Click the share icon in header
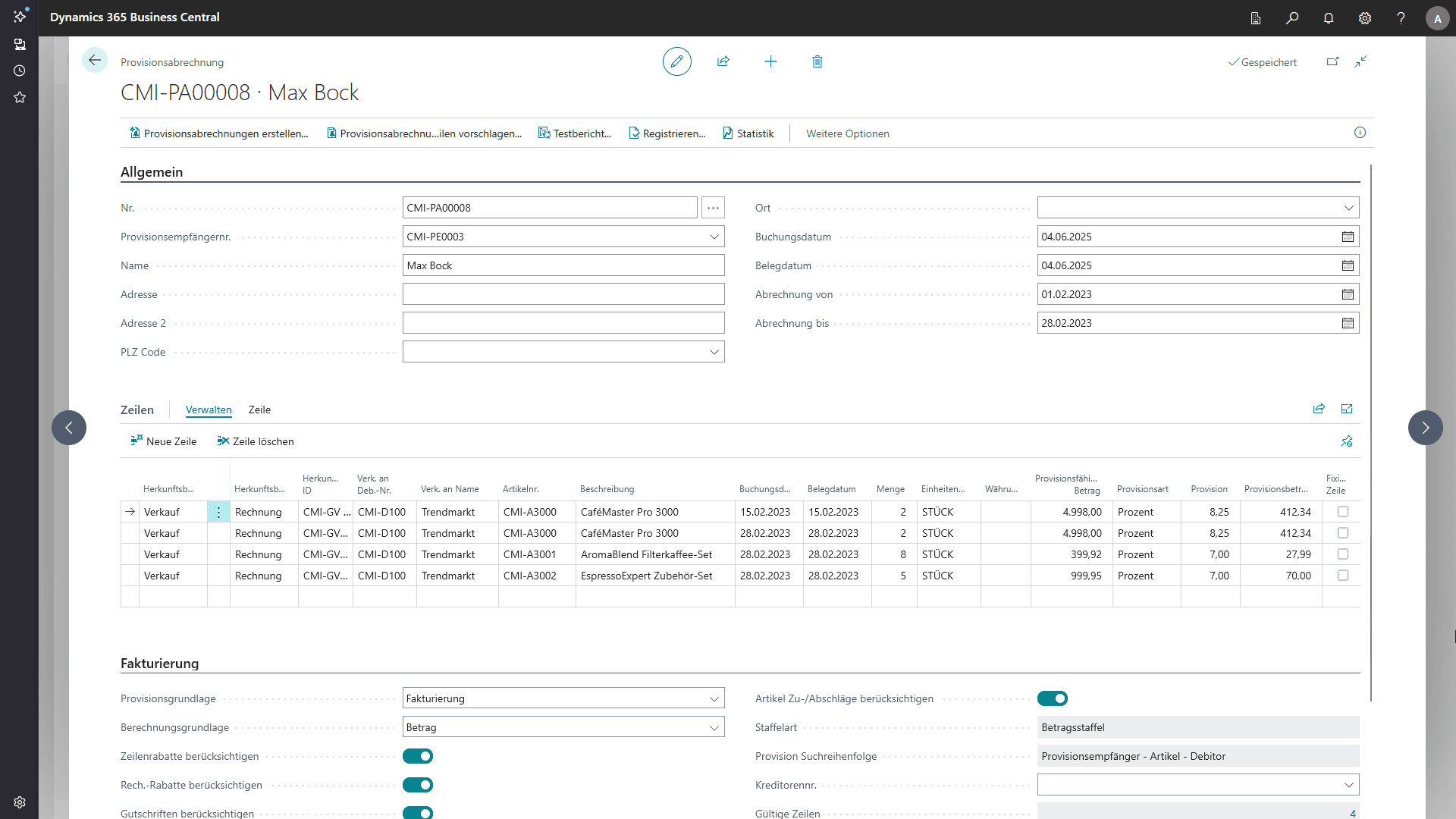The width and height of the screenshot is (1456, 819). pos(723,61)
